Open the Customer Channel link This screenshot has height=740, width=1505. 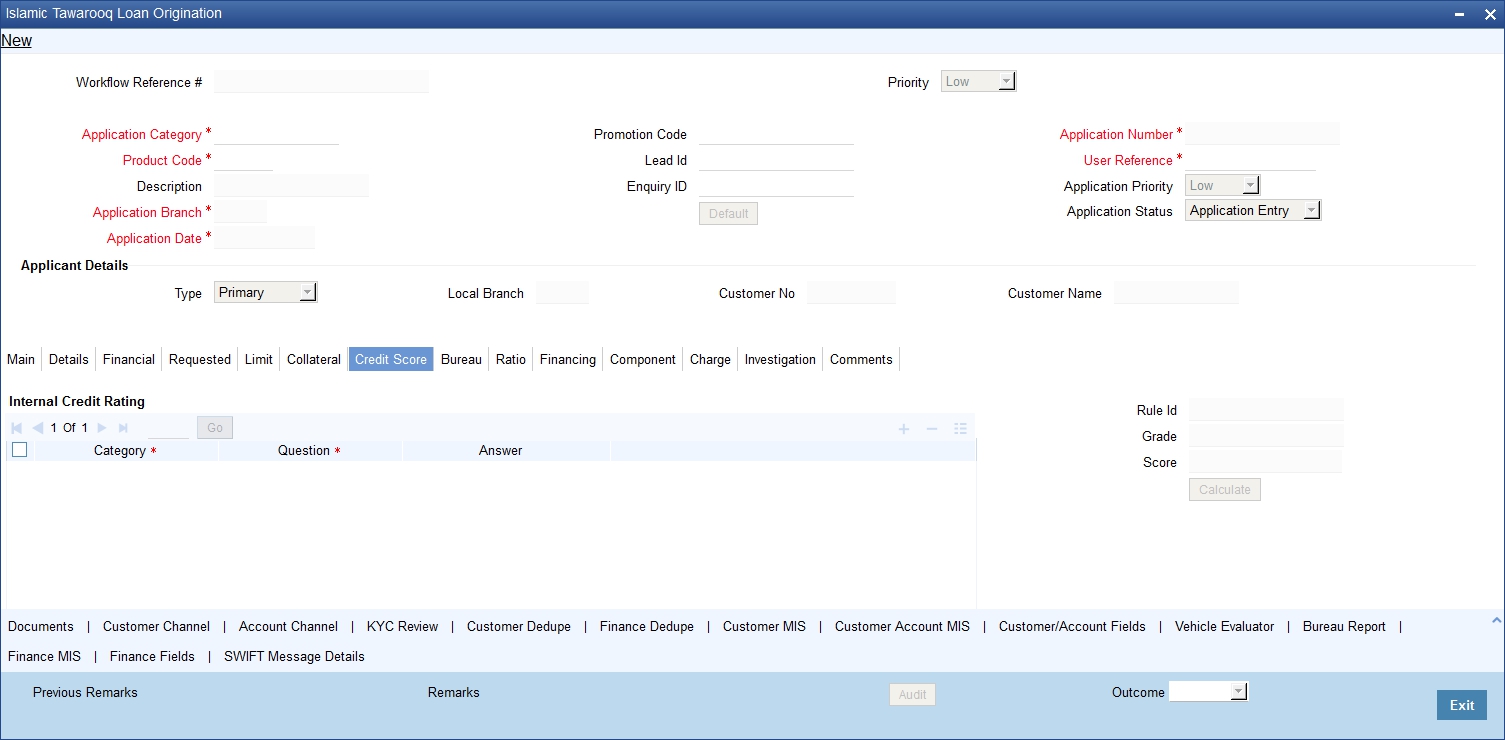(157, 626)
